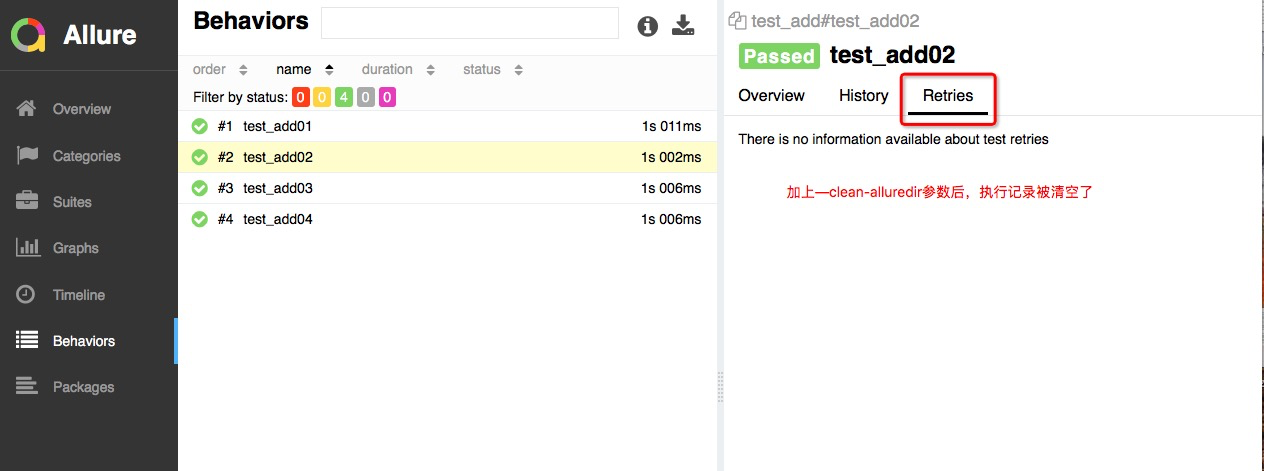This screenshot has height=471, width=1264.
Task: Show info with the circle-i icon
Action: [648, 26]
